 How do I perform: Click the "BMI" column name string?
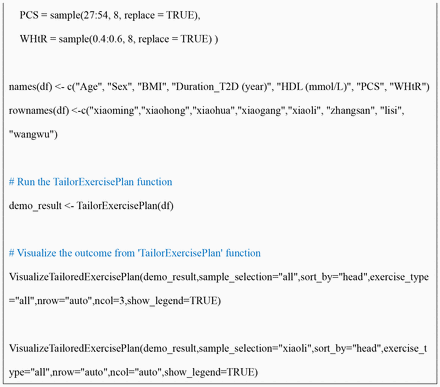tap(152, 87)
